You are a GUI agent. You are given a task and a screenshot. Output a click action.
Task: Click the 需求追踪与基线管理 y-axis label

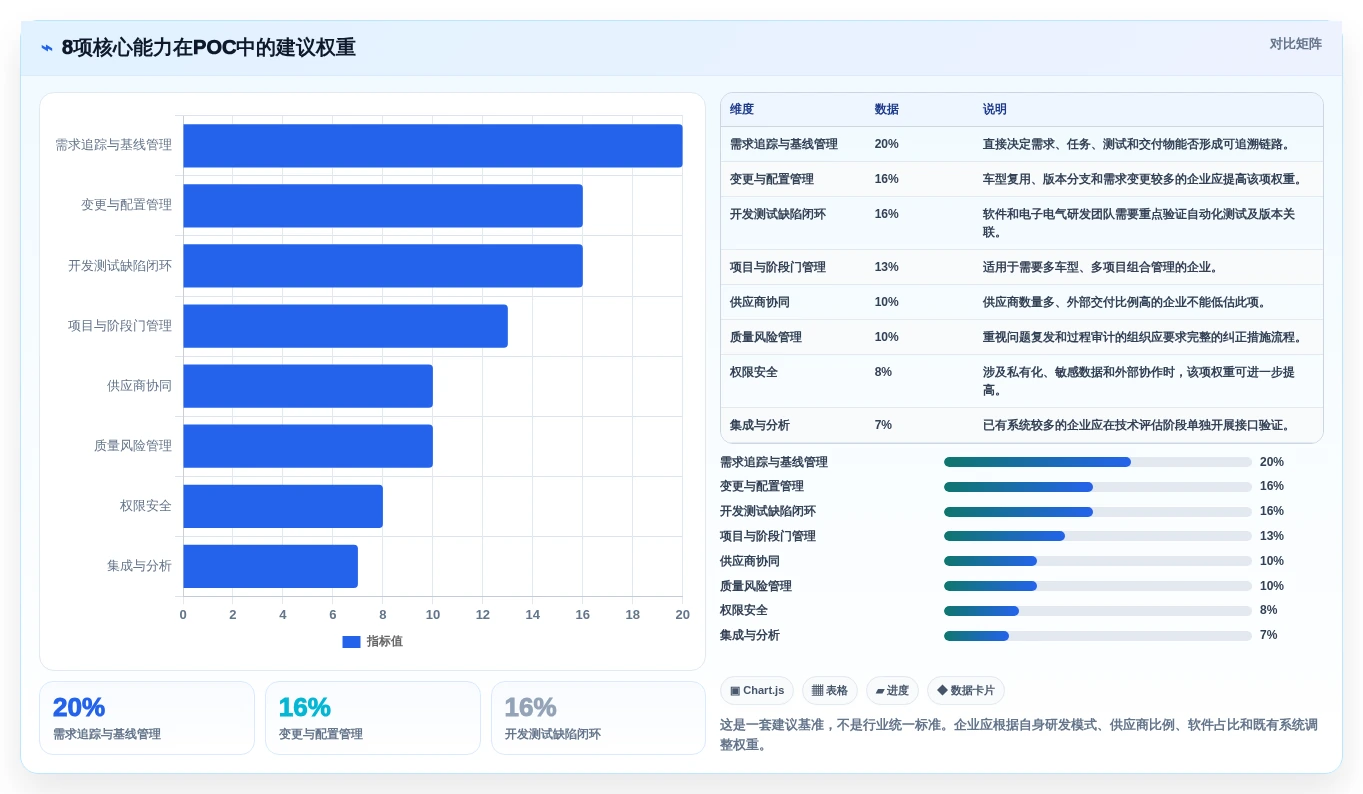[x=113, y=145]
